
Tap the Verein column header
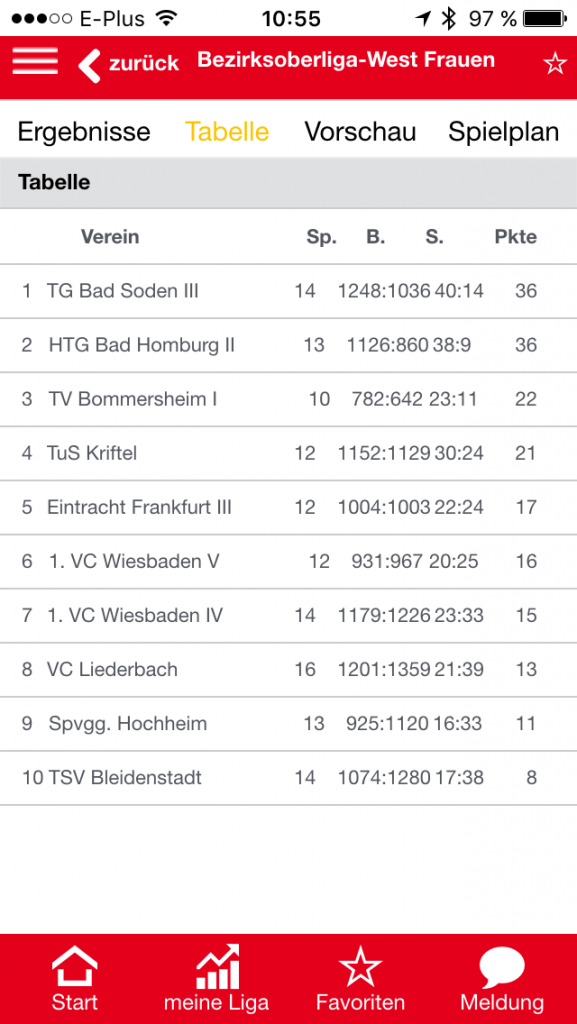click(x=110, y=236)
